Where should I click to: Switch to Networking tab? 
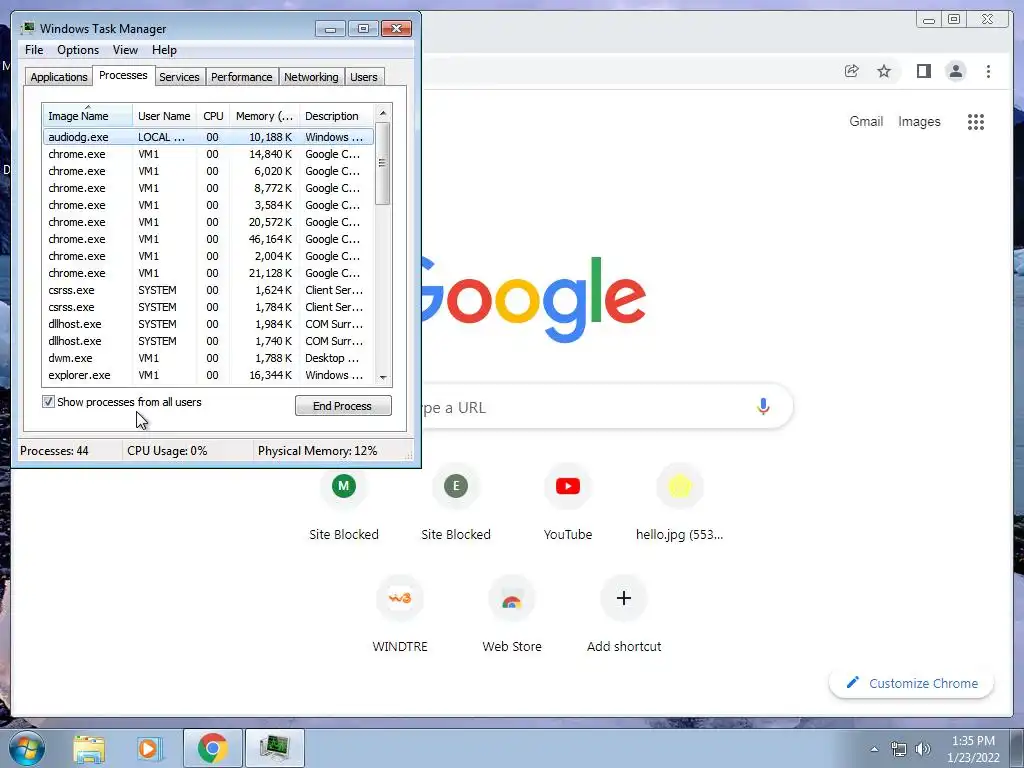(311, 77)
